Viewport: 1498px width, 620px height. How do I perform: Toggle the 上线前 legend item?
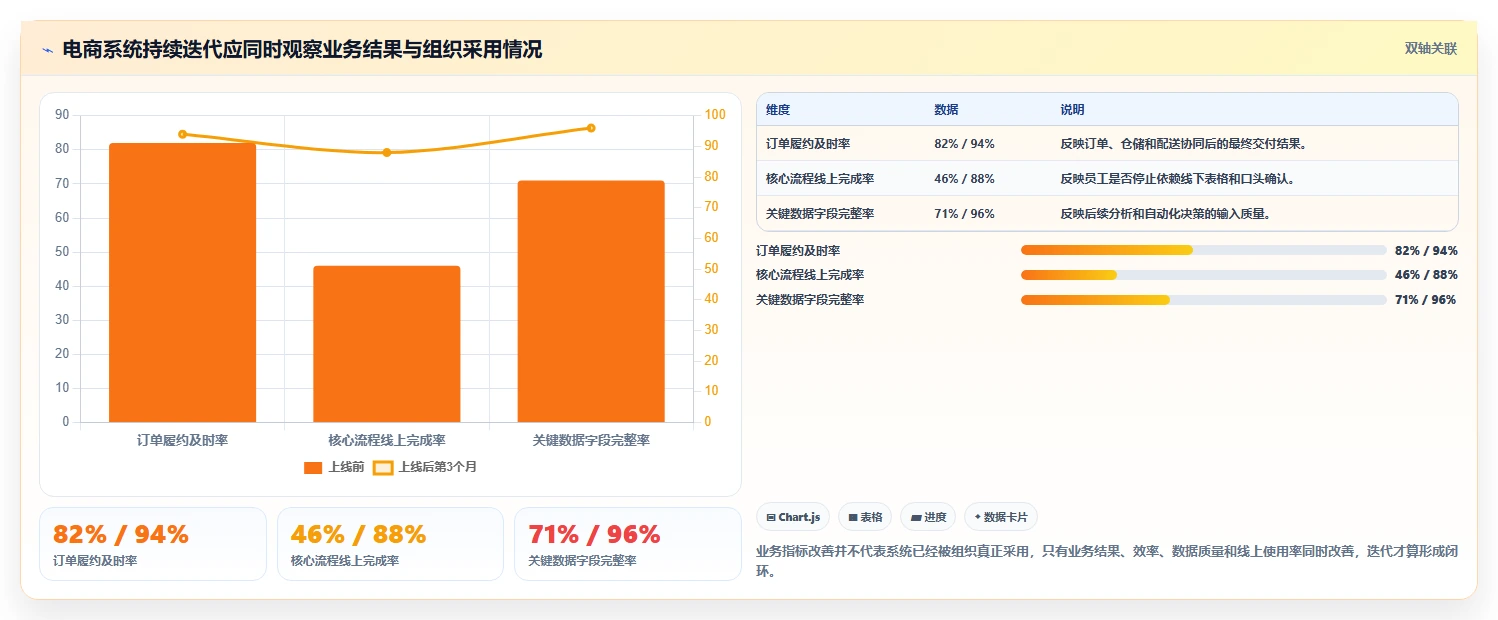pyautogui.click(x=334, y=467)
